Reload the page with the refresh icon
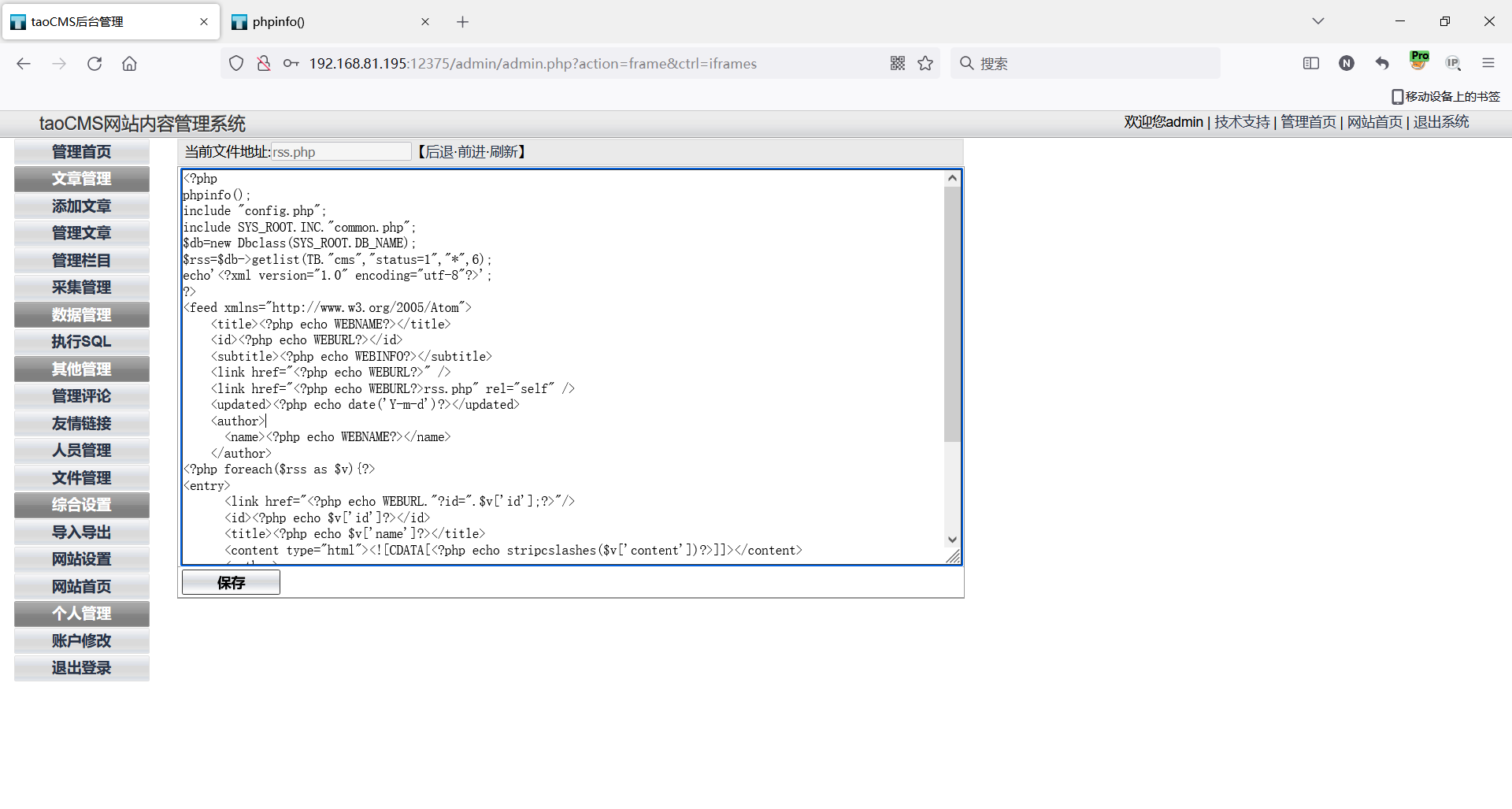The image size is (1512, 809). pyautogui.click(x=94, y=64)
